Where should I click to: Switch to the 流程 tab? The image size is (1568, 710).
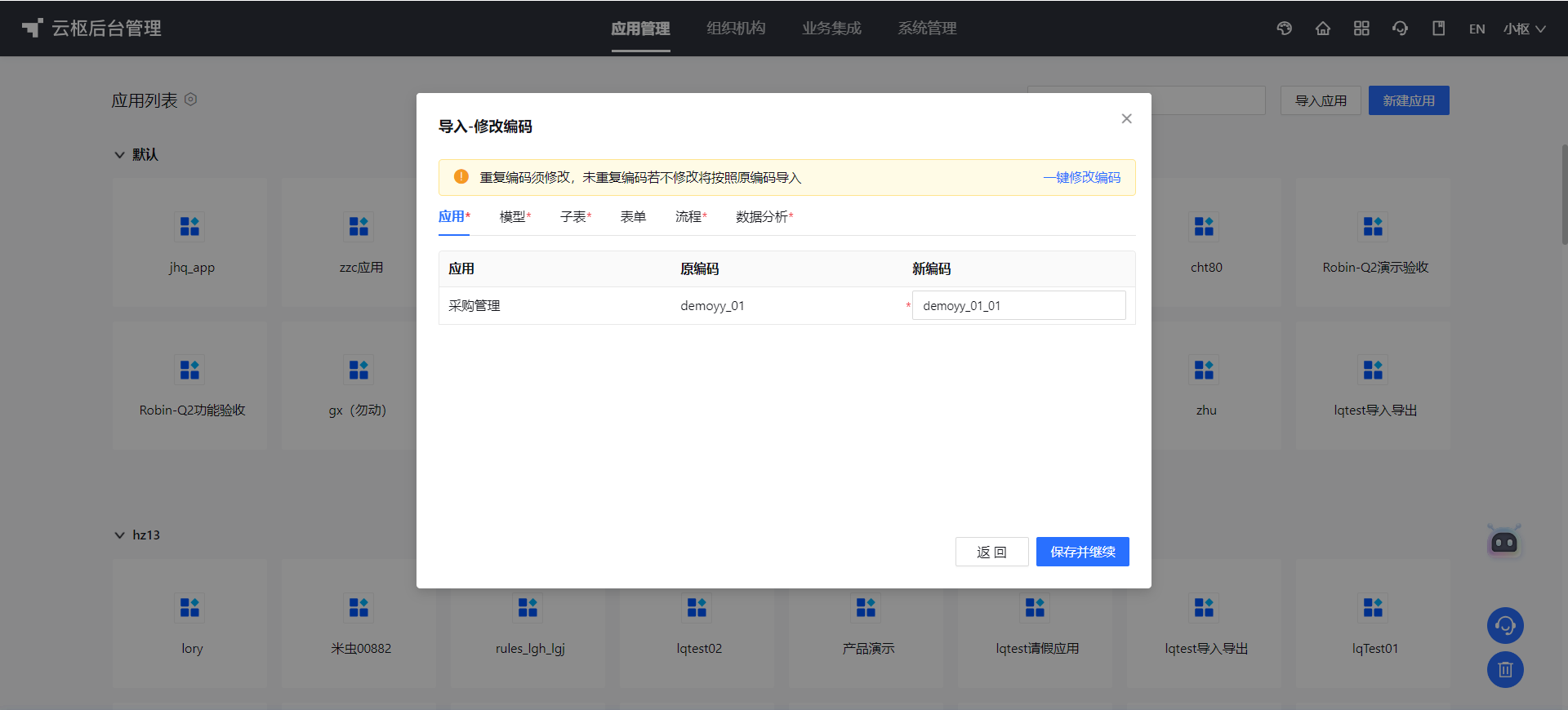pyautogui.click(x=691, y=216)
